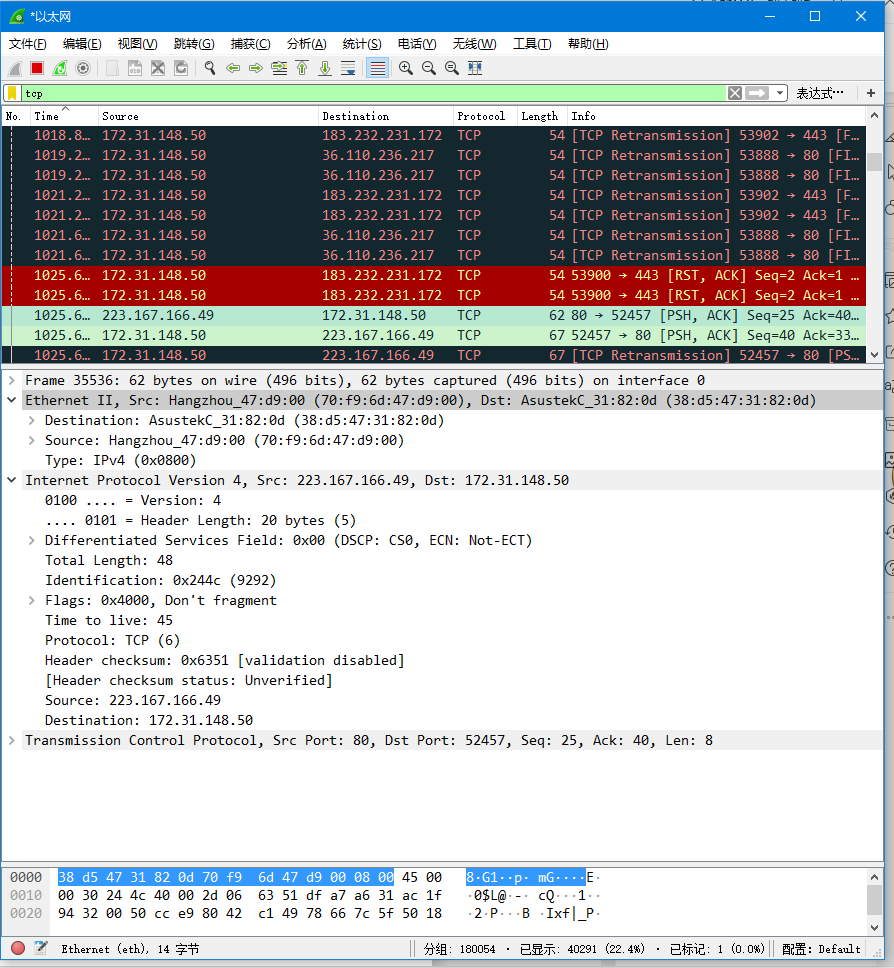The image size is (894, 968).
Task: Restart the current capture
Action: click(x=60, y=69)
